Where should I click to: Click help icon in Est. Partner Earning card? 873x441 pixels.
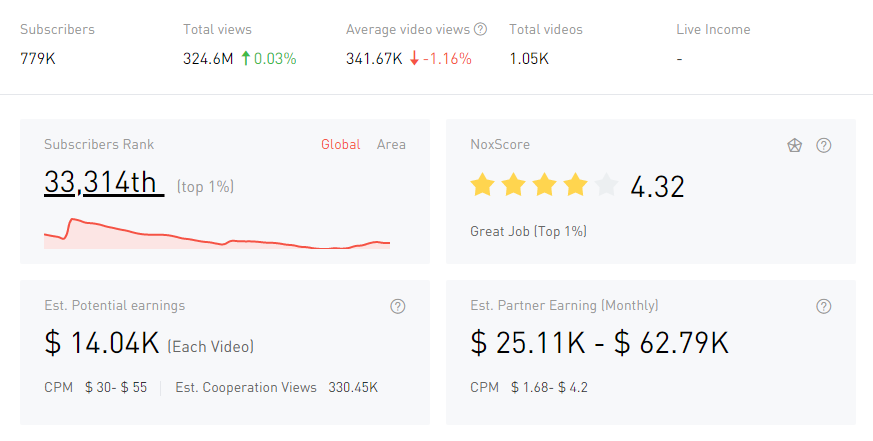[824, 306]
